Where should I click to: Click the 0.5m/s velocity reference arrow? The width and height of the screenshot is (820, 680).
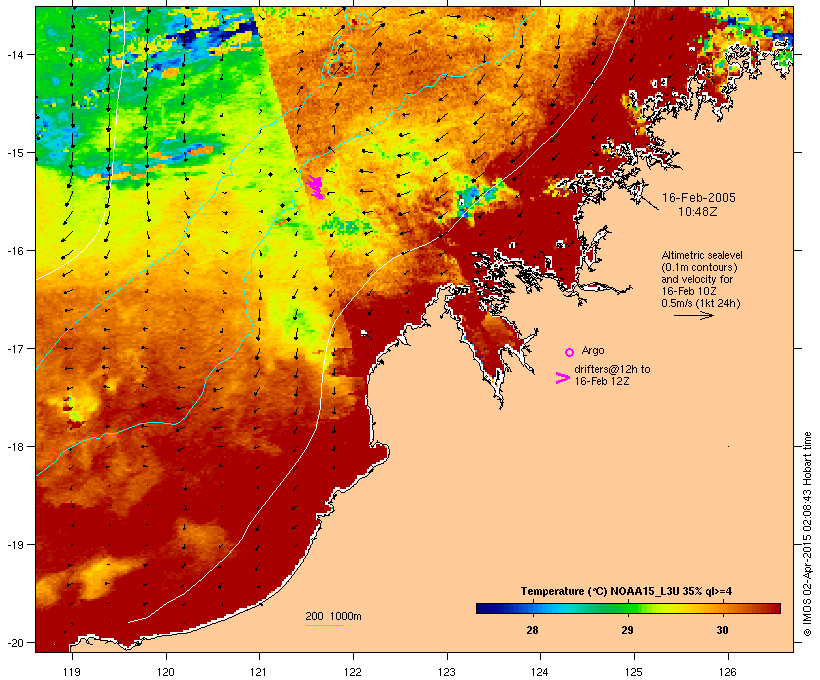pos(693,315)
